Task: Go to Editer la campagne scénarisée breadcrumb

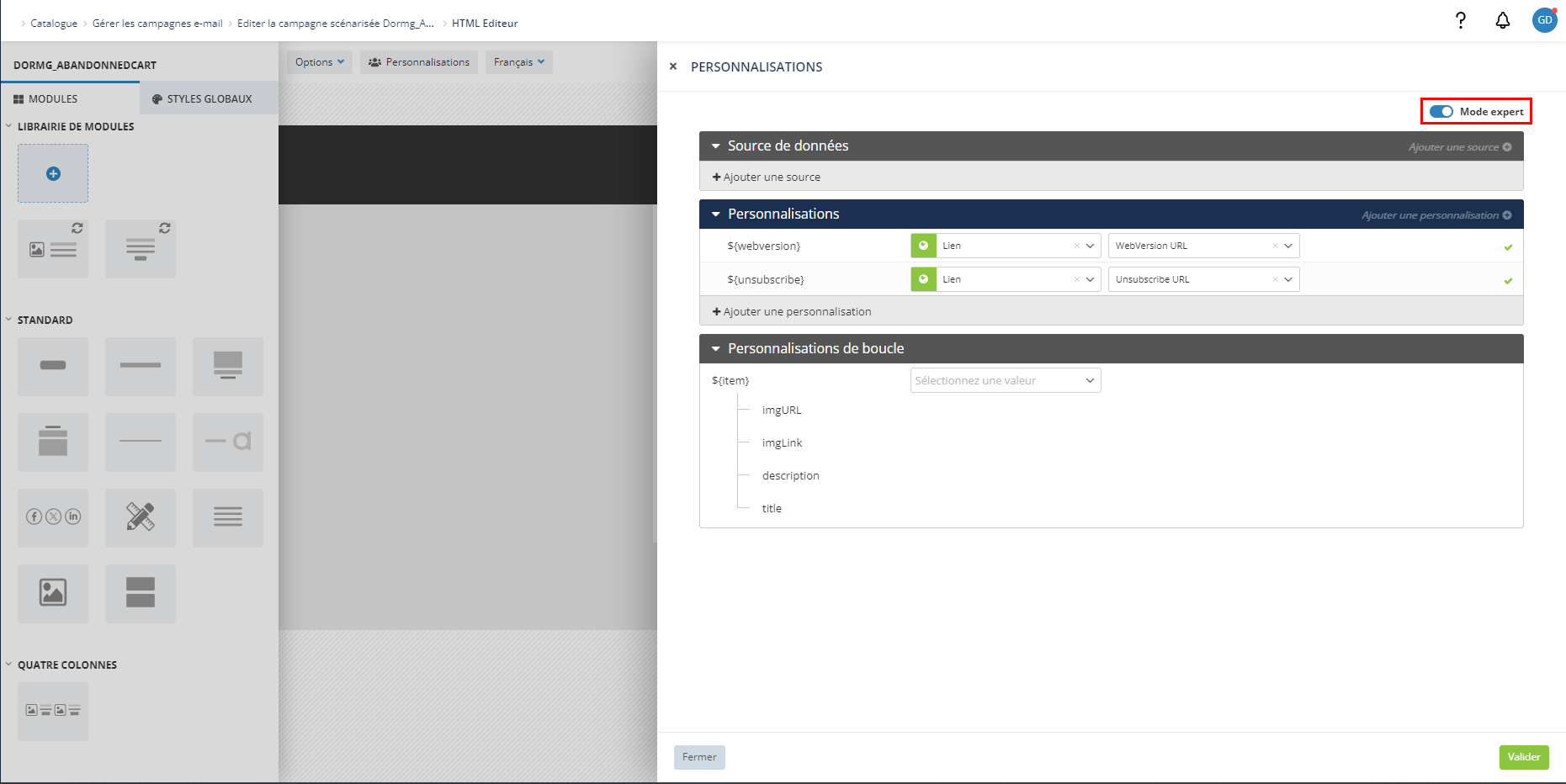Action: coord(336,24)
